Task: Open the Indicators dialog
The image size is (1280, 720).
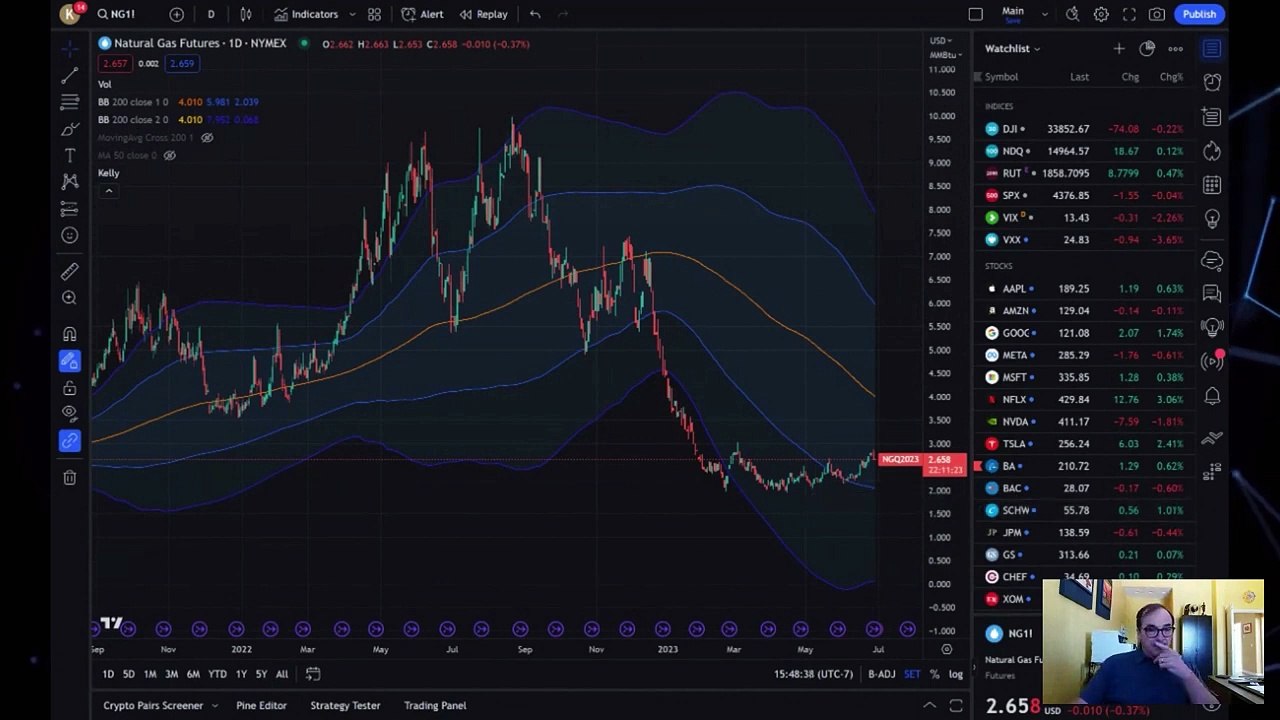Action: pos(306,14)
